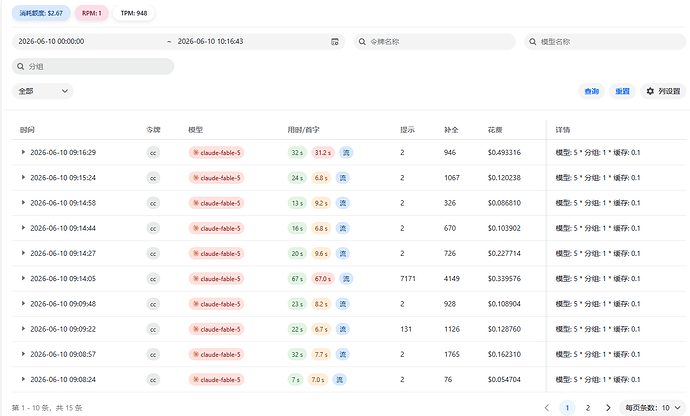Screen dimensions: 690x416
Task: Click the RPM: 1 indicator pill
Action: (x=92, y=13)
